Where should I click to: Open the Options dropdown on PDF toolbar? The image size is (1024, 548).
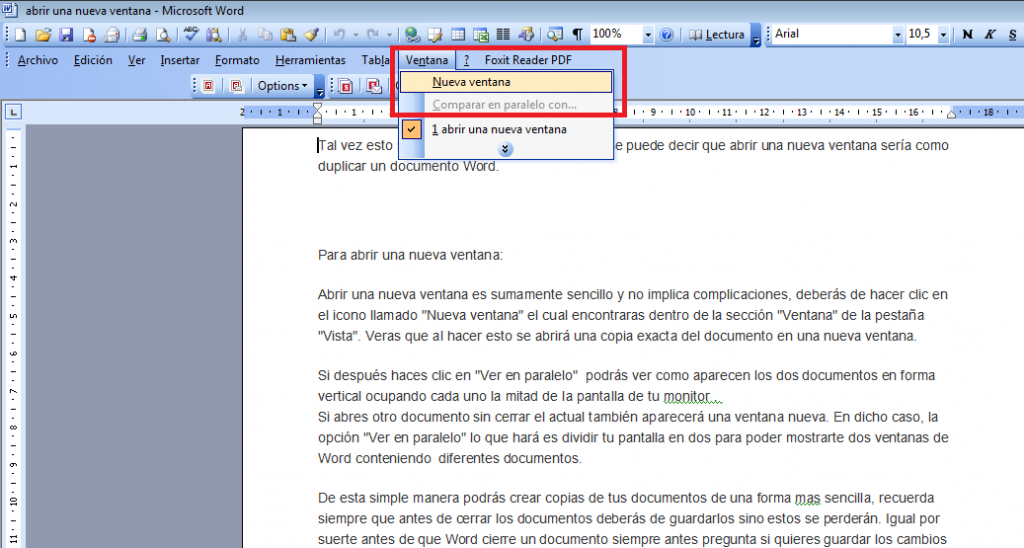coord(282,86)
